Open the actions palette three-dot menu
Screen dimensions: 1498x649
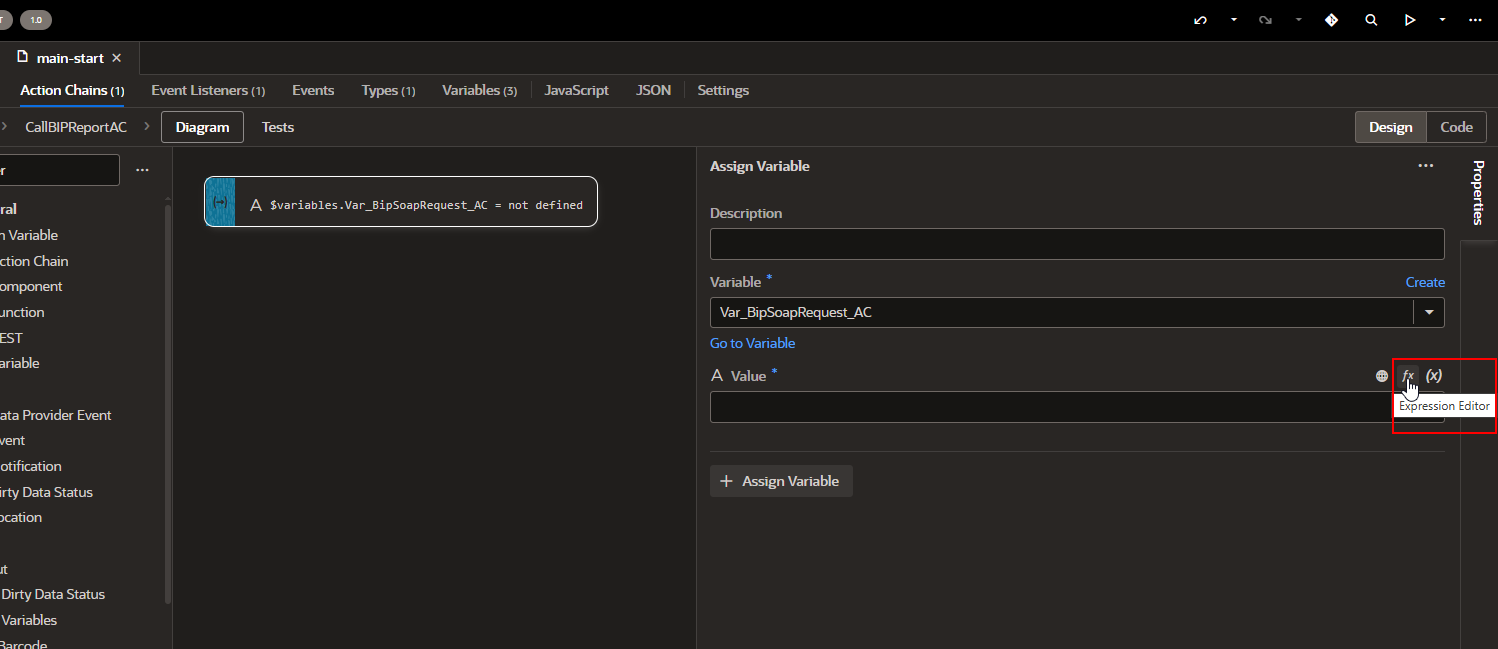tap(142, 170)
